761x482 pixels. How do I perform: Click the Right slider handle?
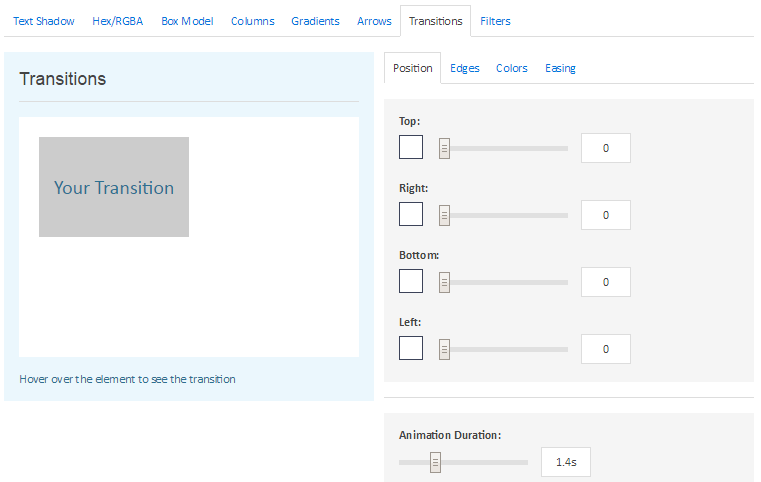444,216
